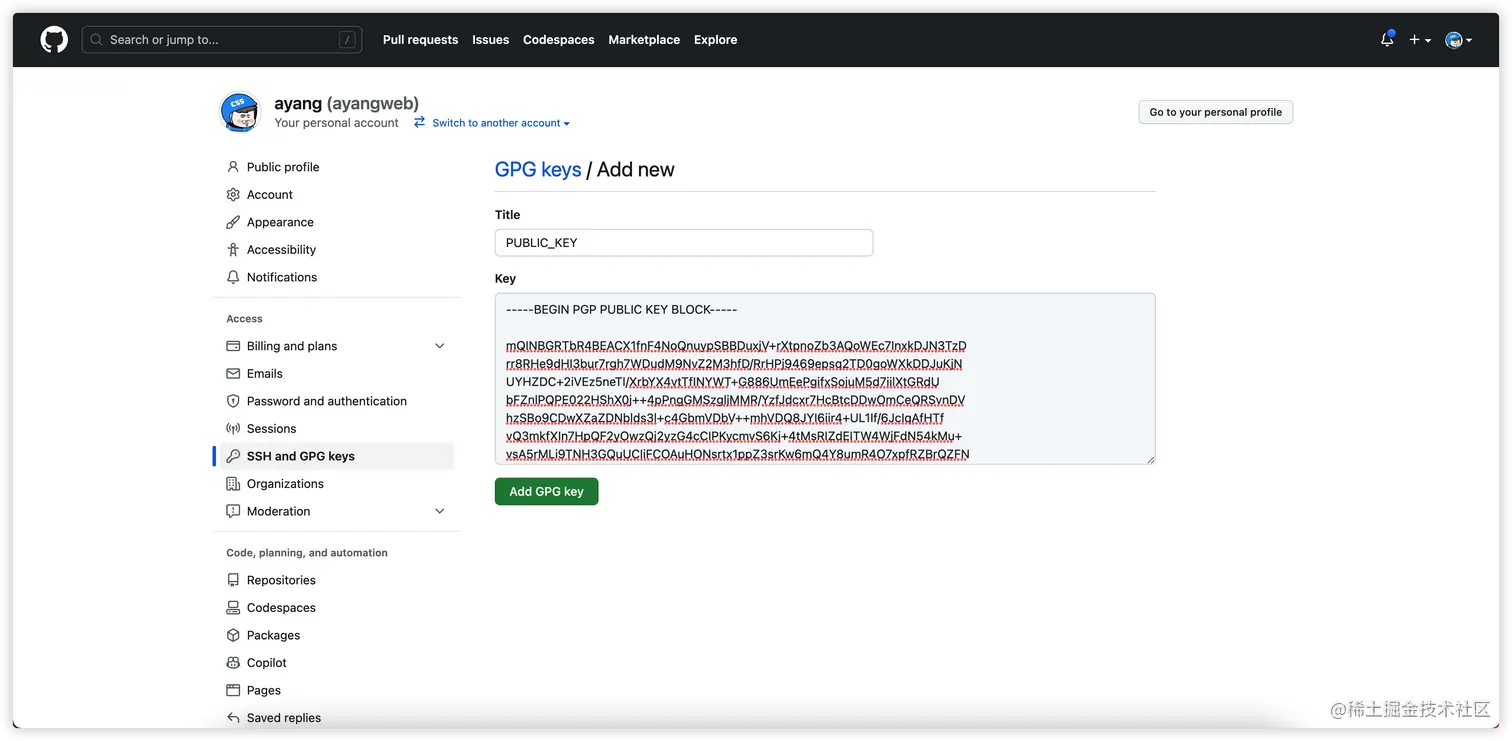Click the Copilot icon in sidebar

pyautogui.click(x=233, y=663)
